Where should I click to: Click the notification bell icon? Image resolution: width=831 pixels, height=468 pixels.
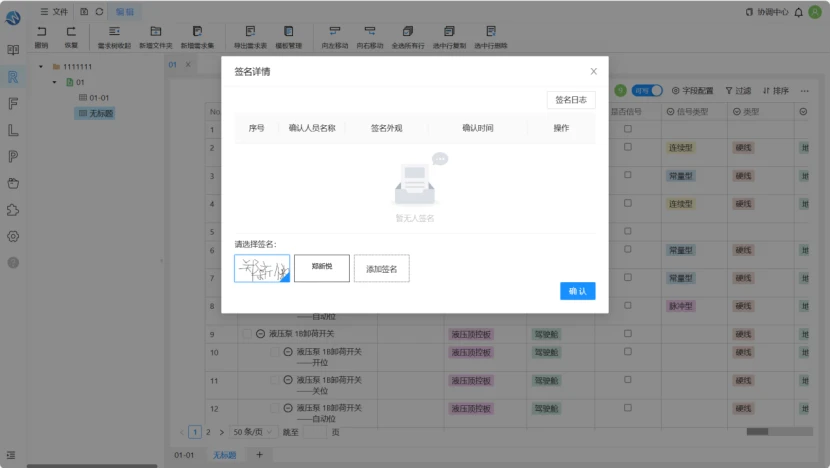(x=798, y=12)
